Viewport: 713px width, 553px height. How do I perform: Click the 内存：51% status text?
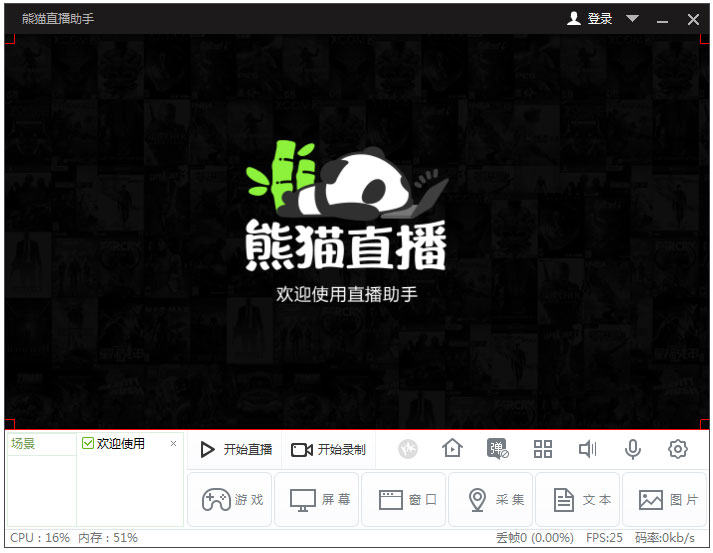pyautogui.click(x=108, y=538)
